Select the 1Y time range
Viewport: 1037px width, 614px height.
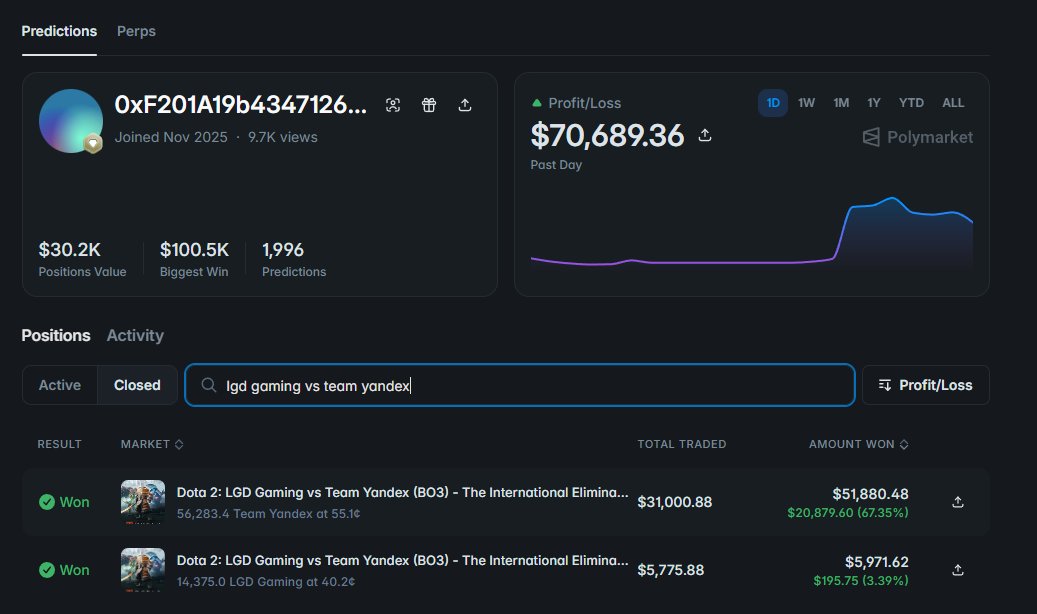(874, 103)
